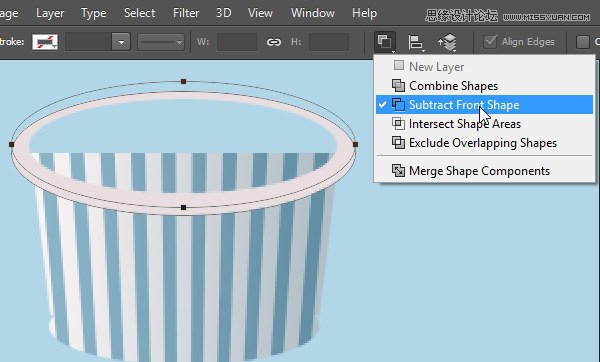Toggle the checkbox right of Align Edges
Screen dimensions: 600x362
click(x=582, y=42)
